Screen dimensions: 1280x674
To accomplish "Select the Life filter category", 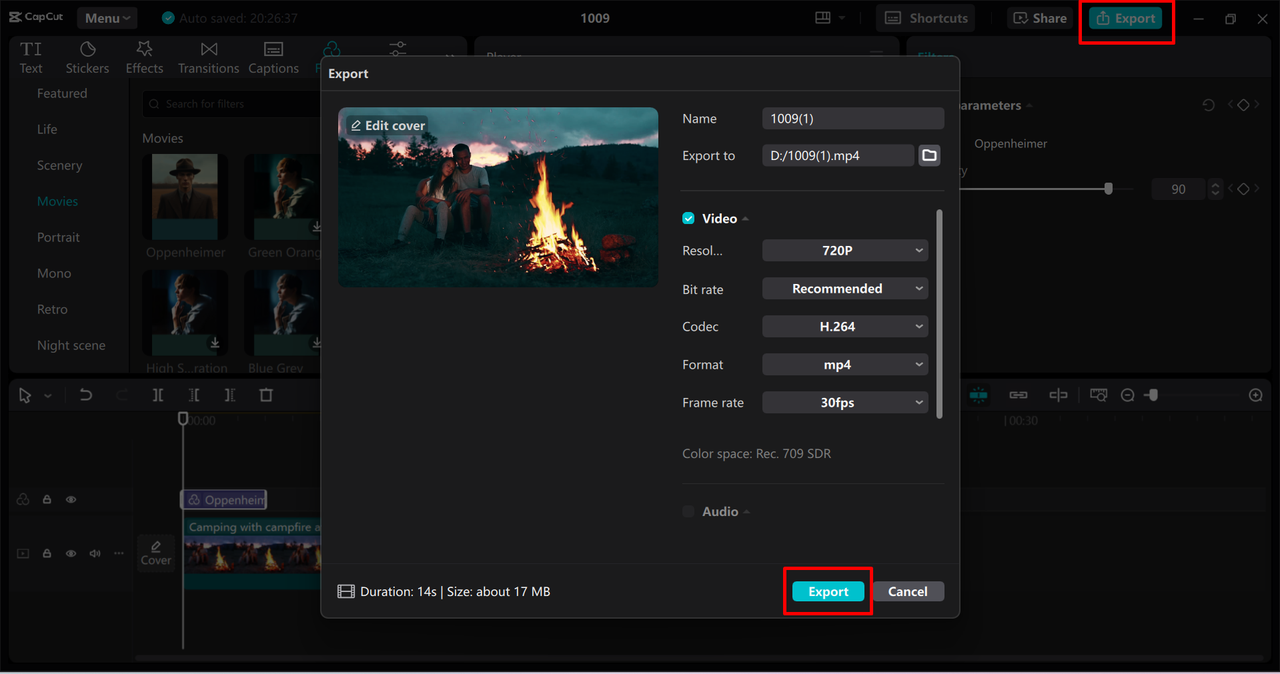I will 47,129.
